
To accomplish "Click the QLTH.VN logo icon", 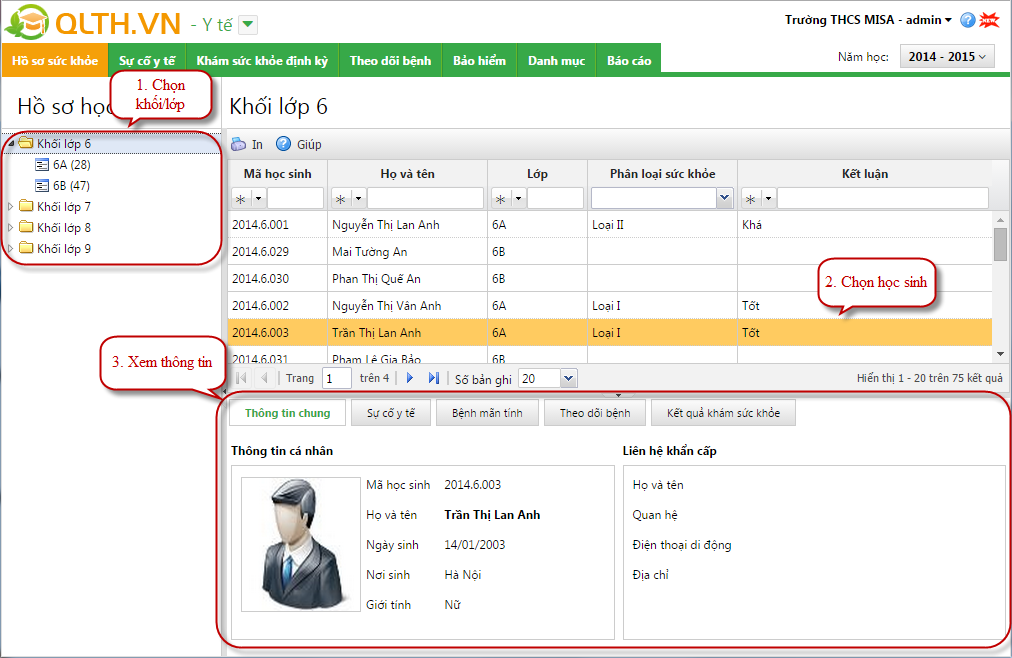I will click(27, 23).
